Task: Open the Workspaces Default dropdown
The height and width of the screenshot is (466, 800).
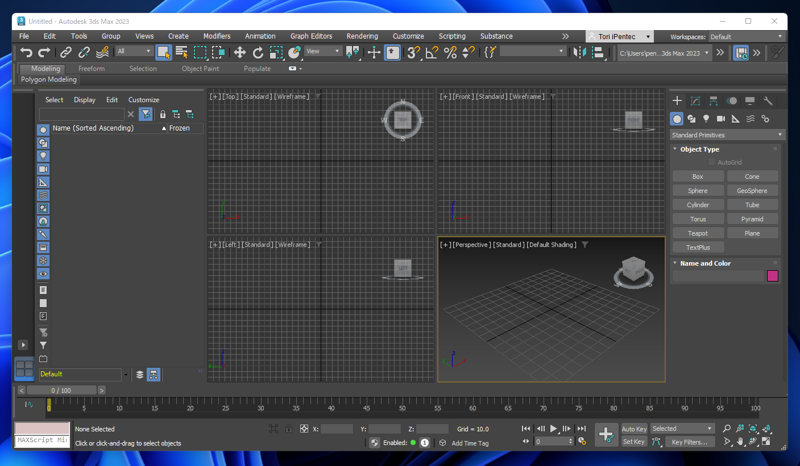Action: (x=746, y=36)
